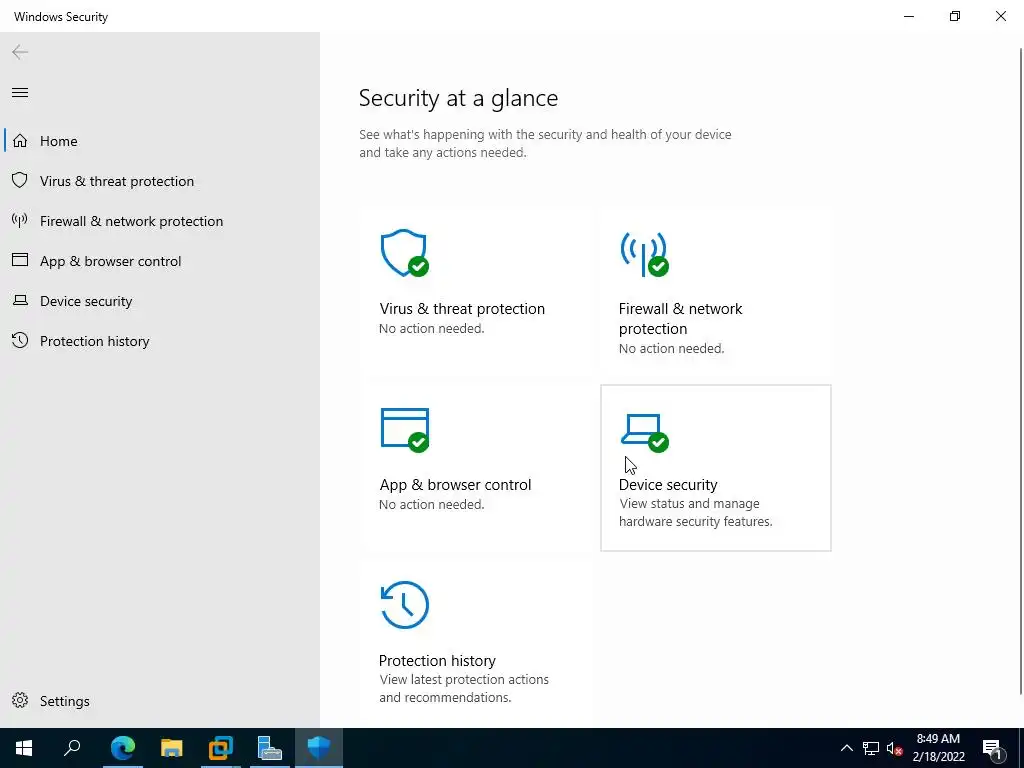Click the large browser window tile icon
Viewport: 1024px width, 768px height.
click(x=405, y=430)
